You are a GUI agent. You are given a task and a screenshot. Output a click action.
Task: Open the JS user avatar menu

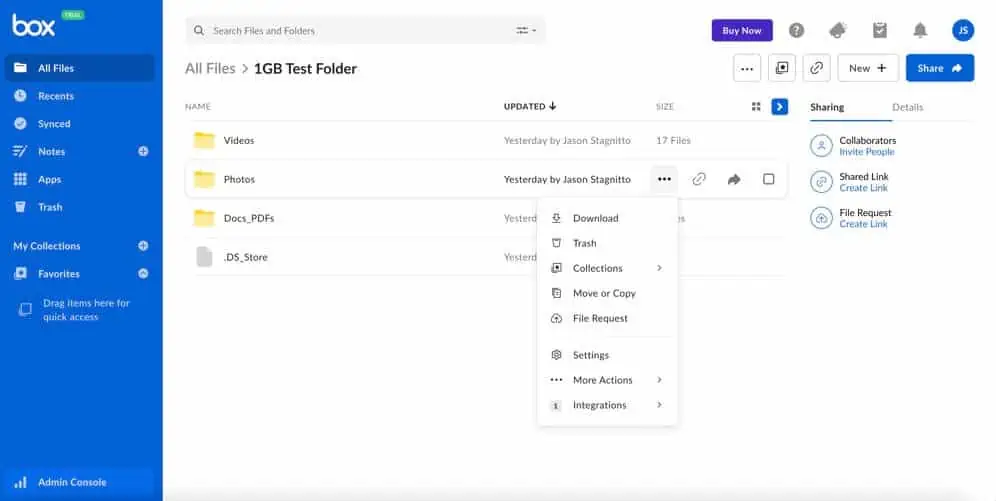tap(962, 31)
